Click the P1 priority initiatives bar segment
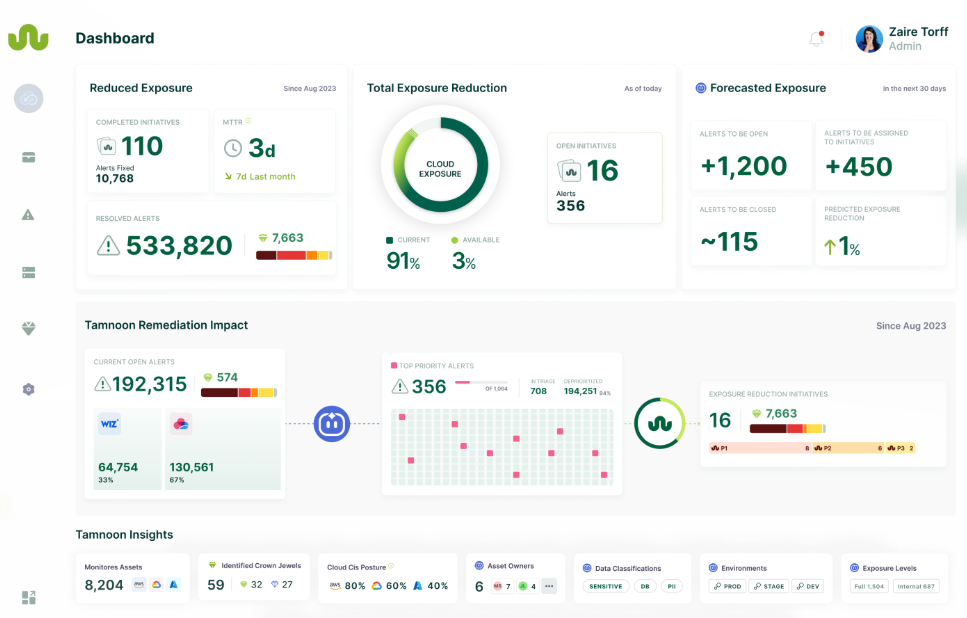Viewport: 967px width, 618px height. [x=760, y=448]
